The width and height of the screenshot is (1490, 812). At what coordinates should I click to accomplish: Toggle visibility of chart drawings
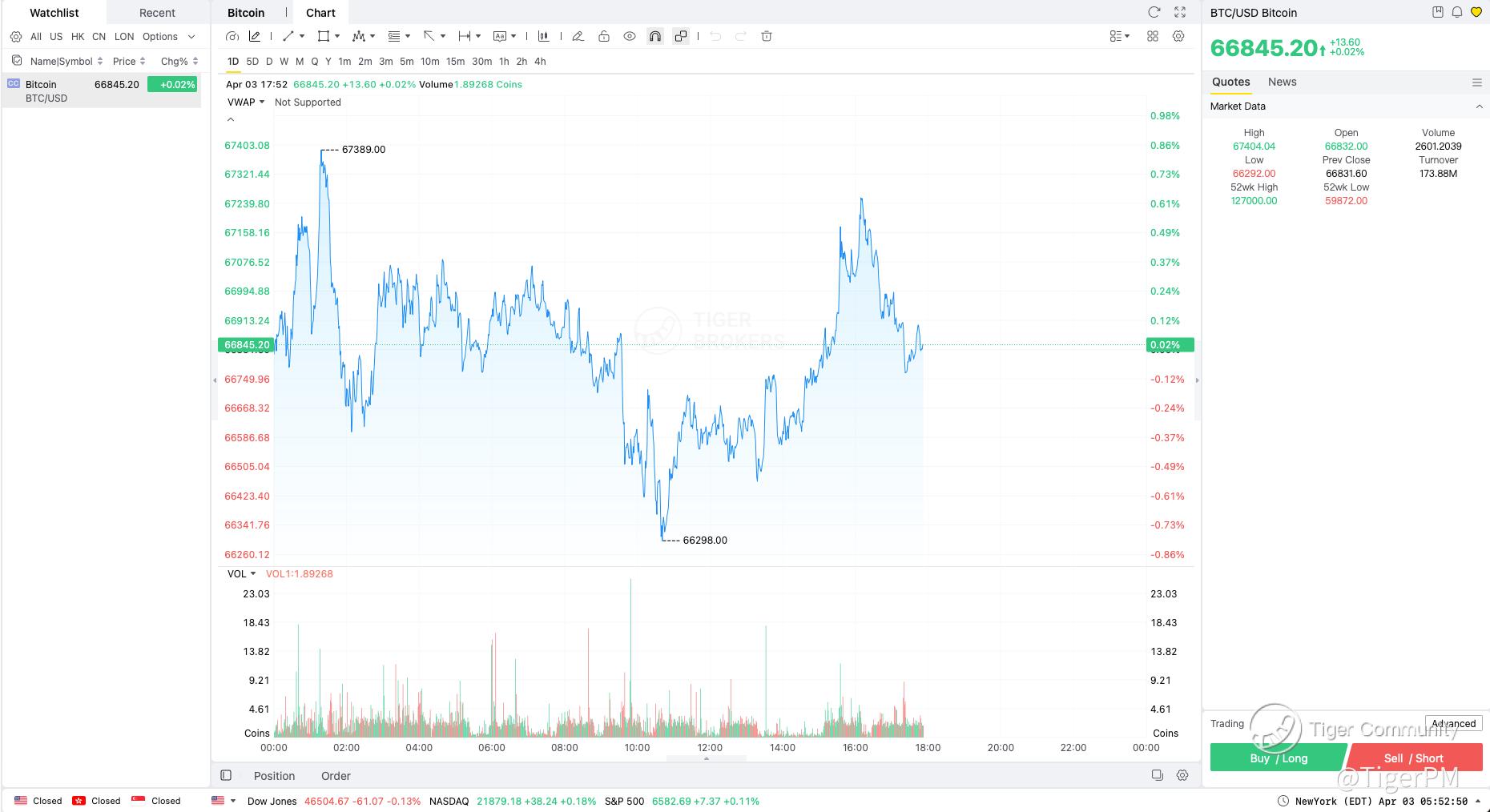(630, 36)
